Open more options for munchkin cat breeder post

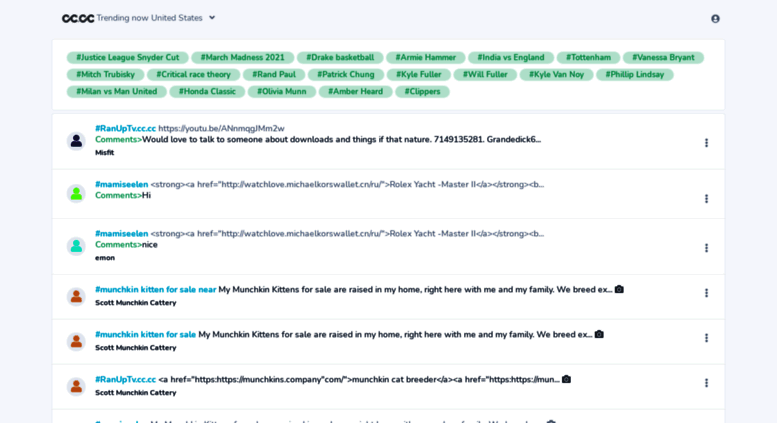coord(706,383)
